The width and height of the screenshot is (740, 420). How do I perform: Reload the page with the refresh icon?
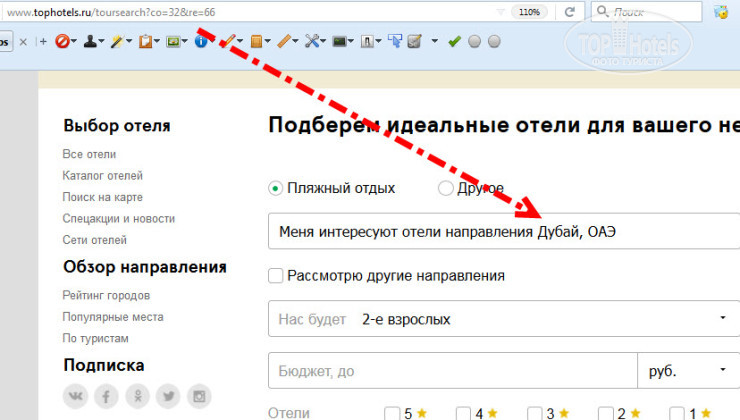[x=570, y=13]
